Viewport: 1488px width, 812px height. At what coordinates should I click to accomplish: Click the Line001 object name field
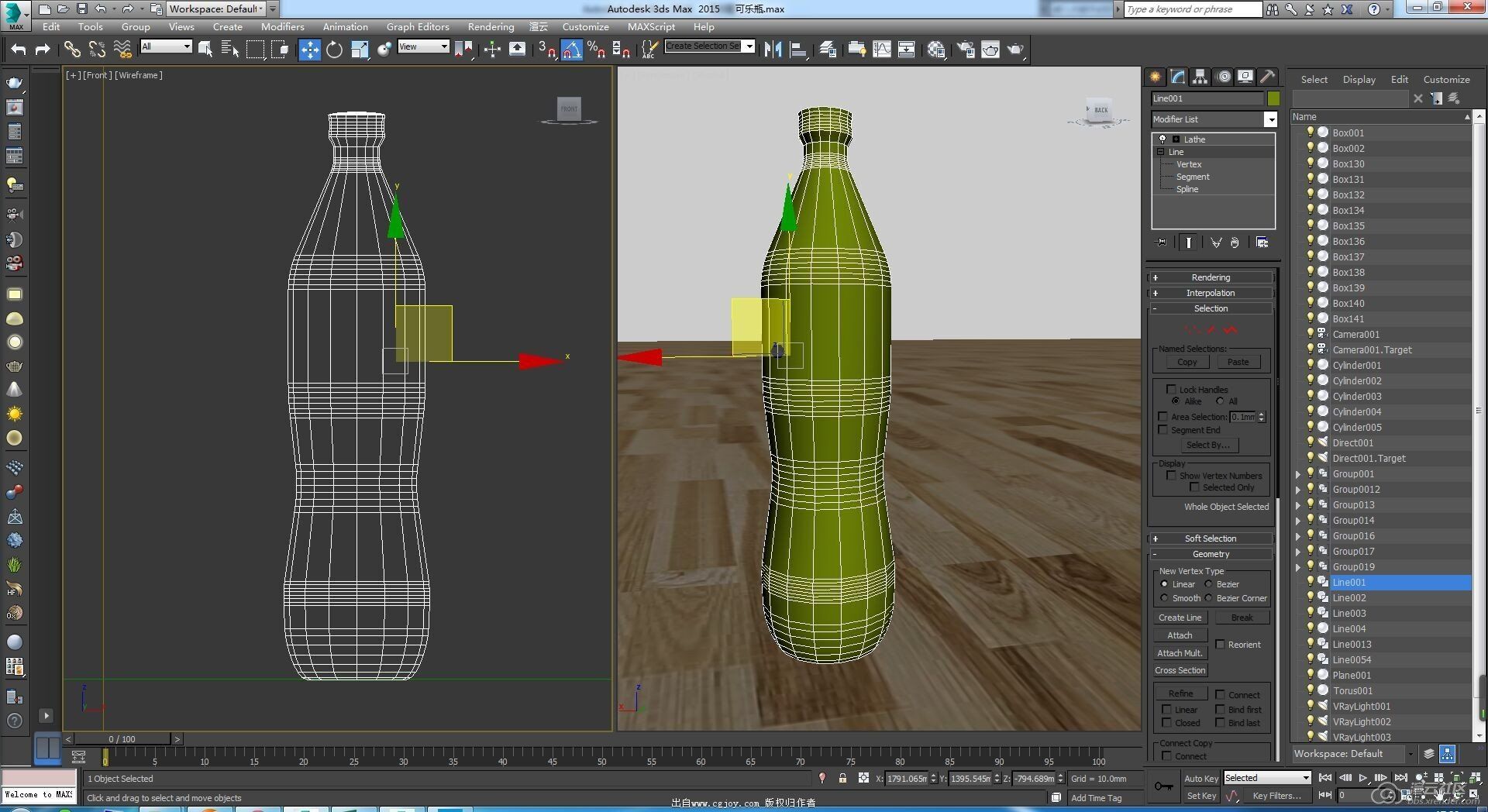point(1207,98)
